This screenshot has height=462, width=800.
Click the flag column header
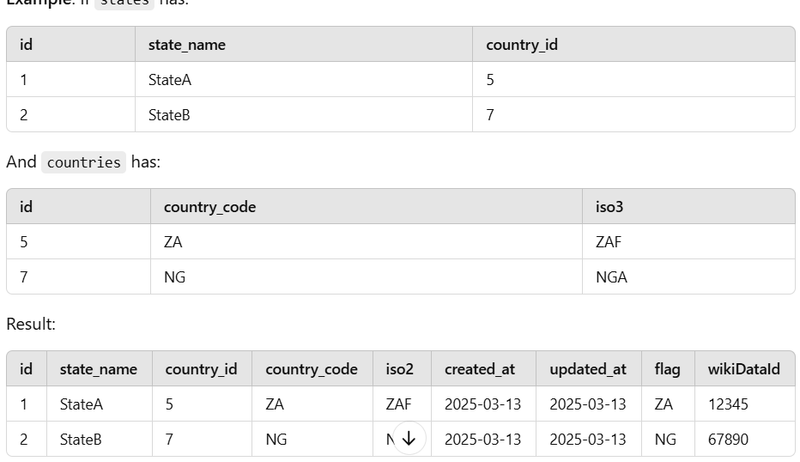point(667,369)
